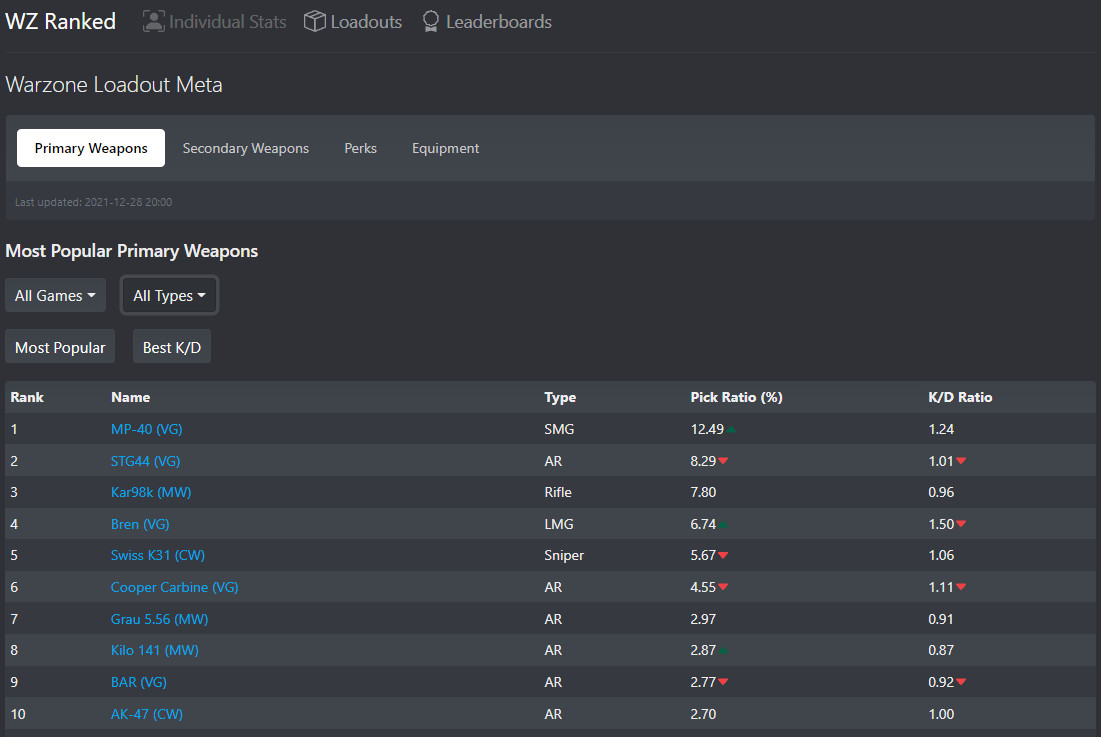Switch to Secondary Weapons tab

click(246, 148)
